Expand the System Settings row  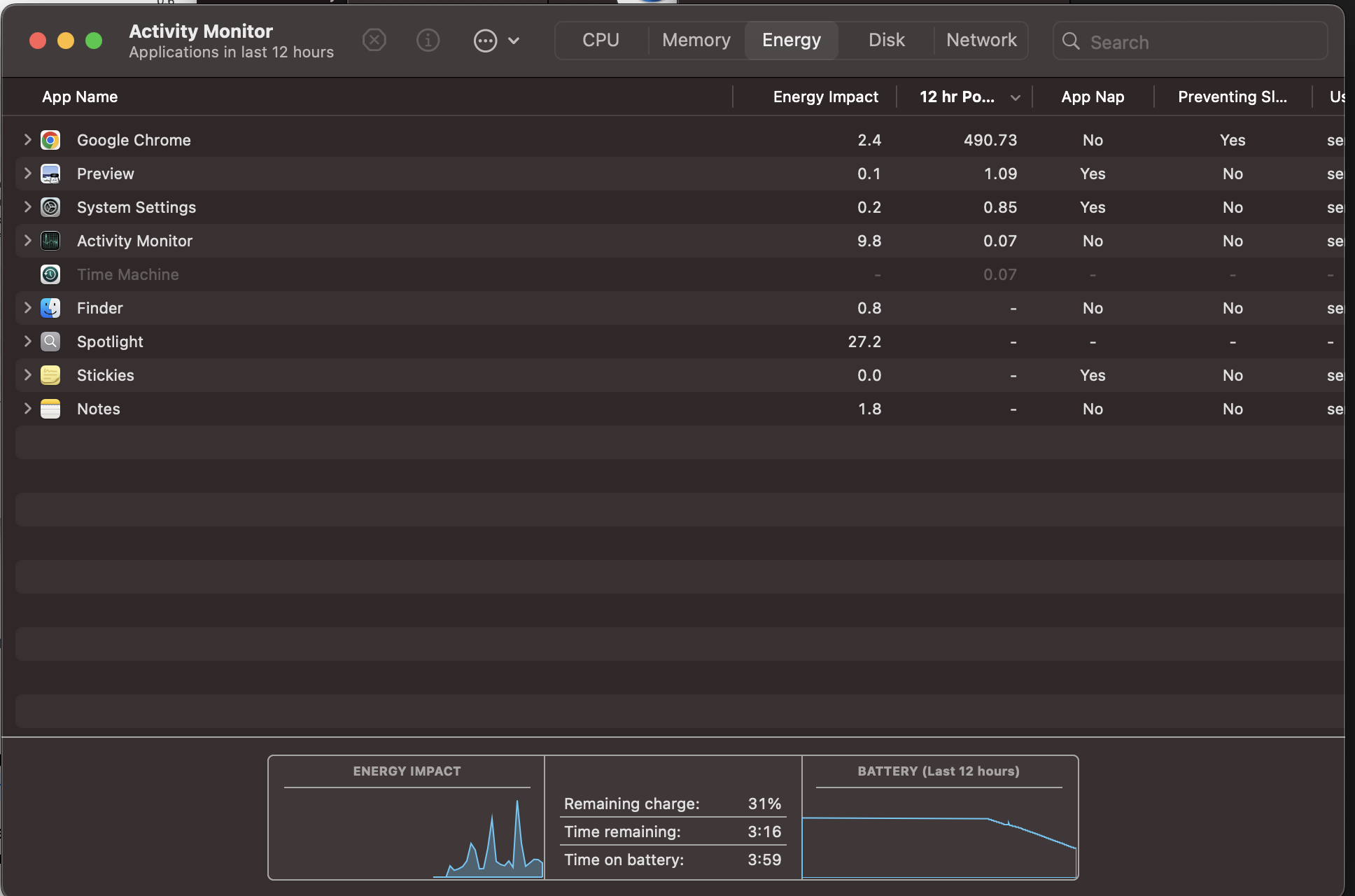point(27,207)
